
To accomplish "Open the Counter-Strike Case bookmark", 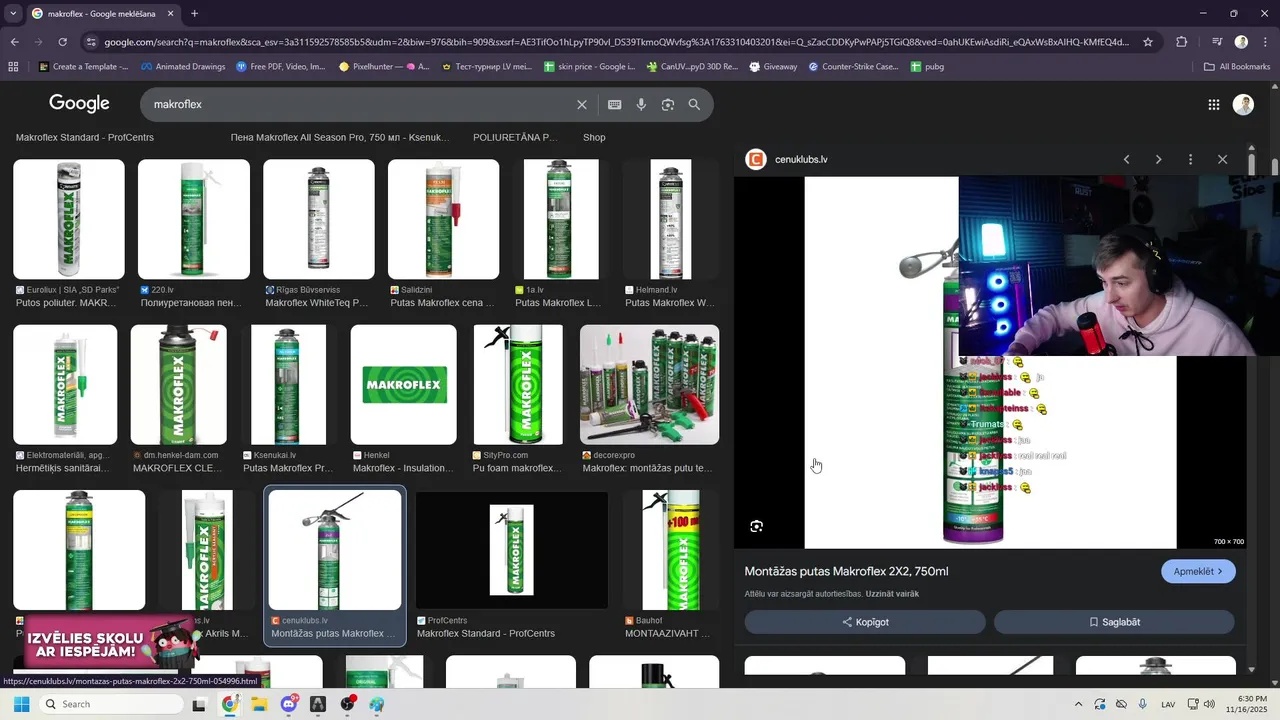I will pyautogui.click(x=853, y=67).
